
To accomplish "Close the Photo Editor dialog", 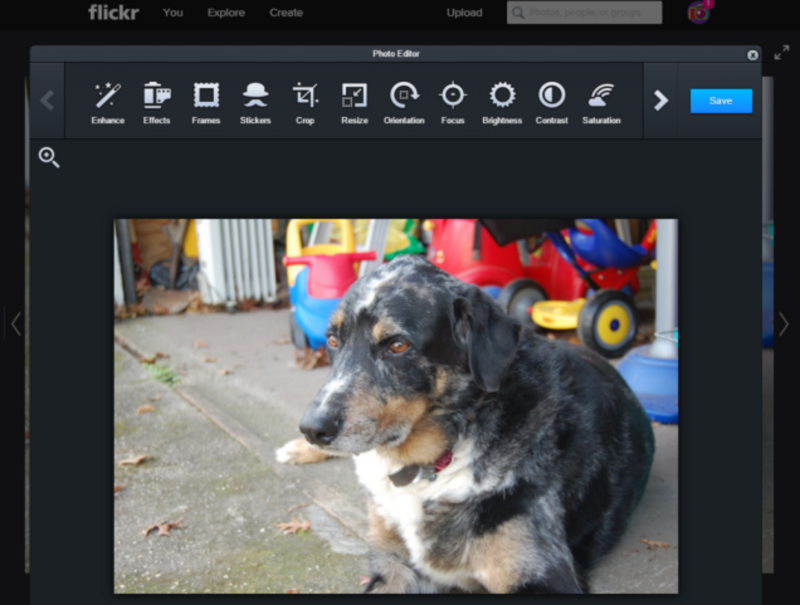I will coord(753,55).
